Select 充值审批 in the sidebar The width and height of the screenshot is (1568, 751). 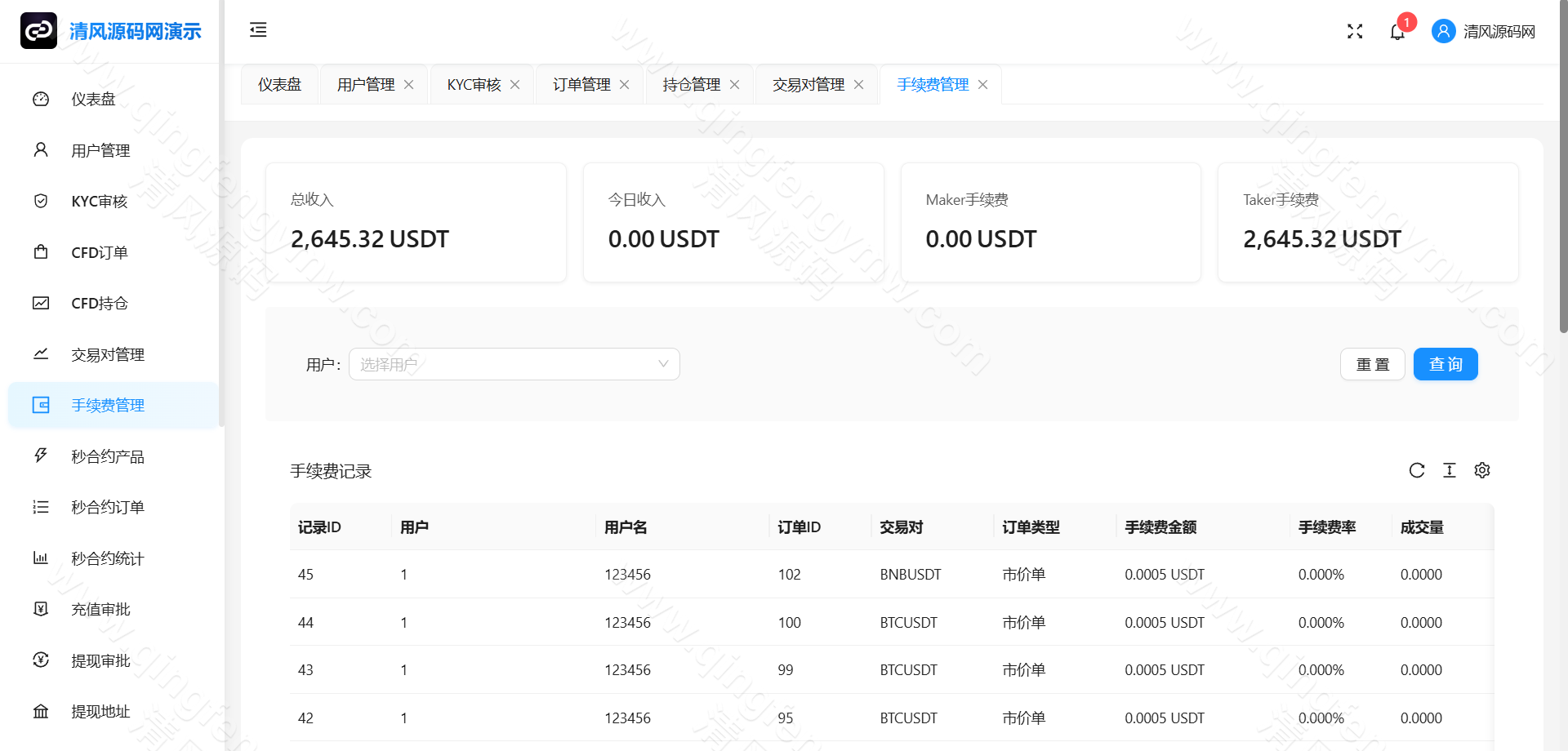100,609
